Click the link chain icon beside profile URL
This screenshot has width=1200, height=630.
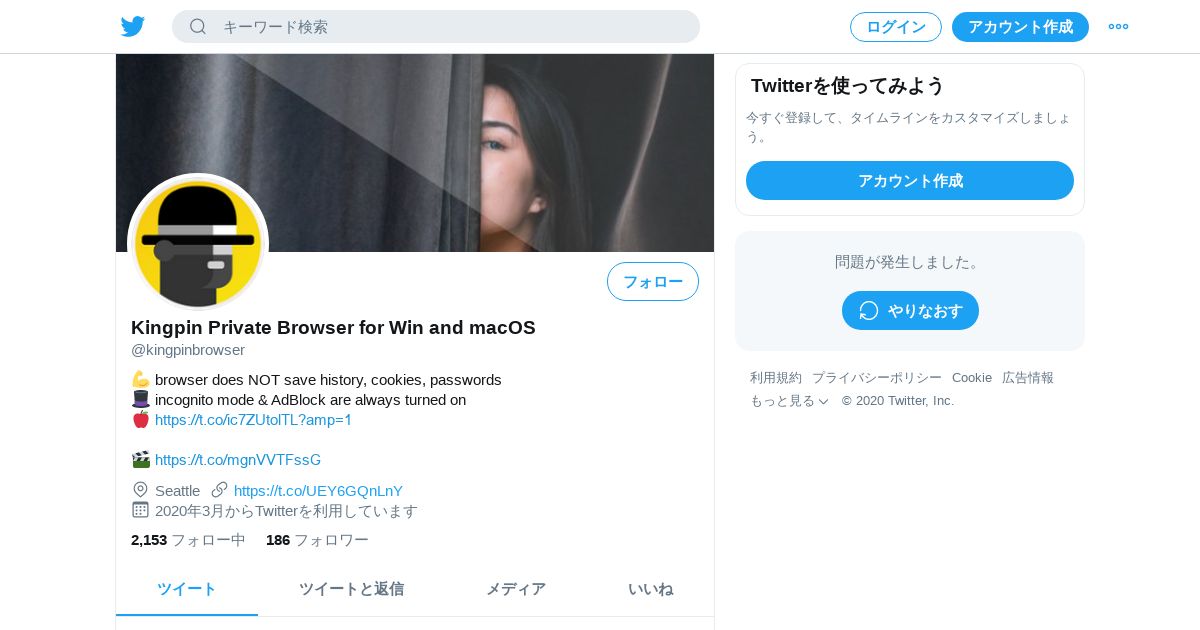[x=219, y=490]
